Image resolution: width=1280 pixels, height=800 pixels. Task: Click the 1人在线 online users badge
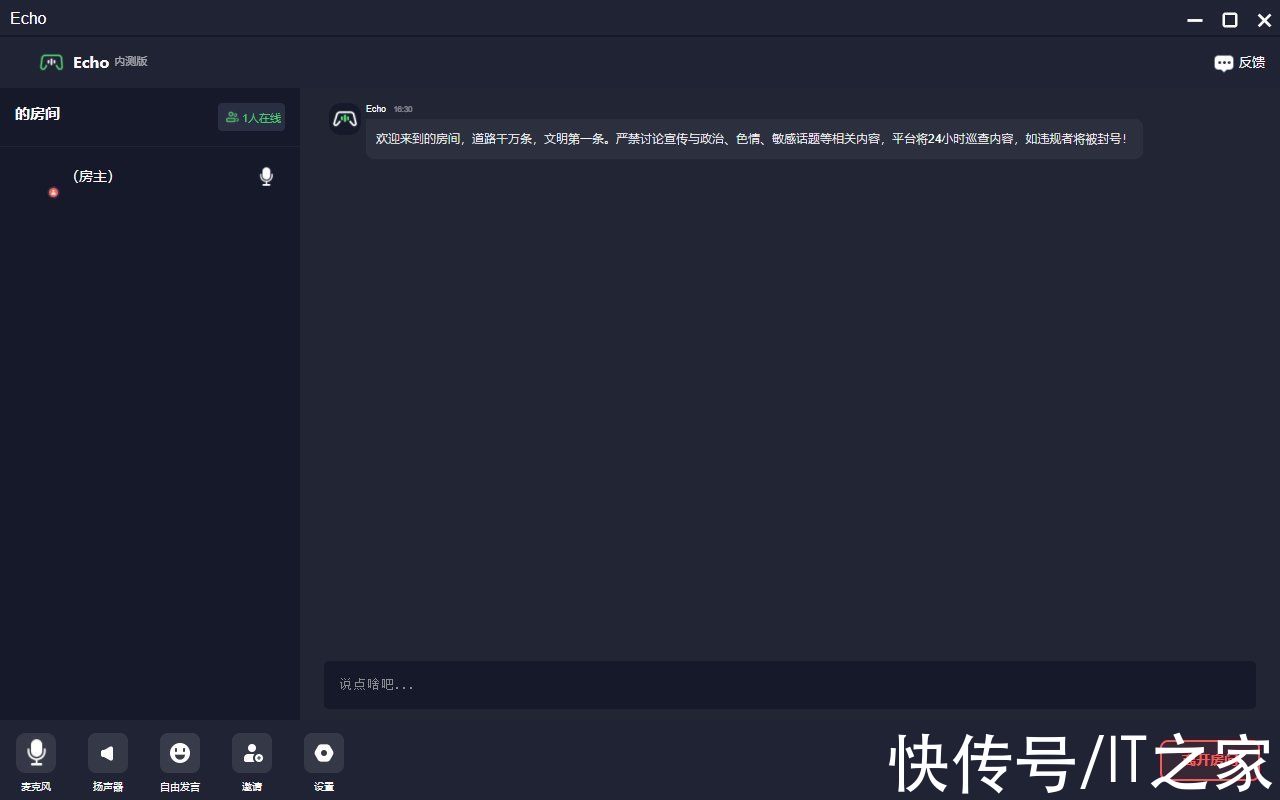click(252, 117)
